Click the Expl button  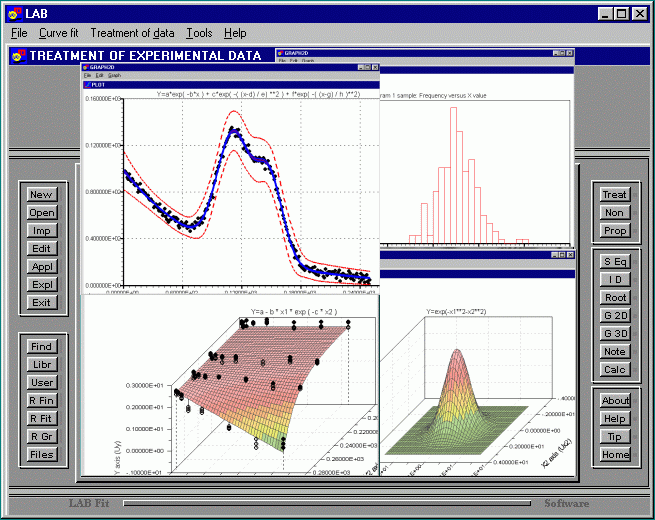pyautogui.click(x=41, y=285)
